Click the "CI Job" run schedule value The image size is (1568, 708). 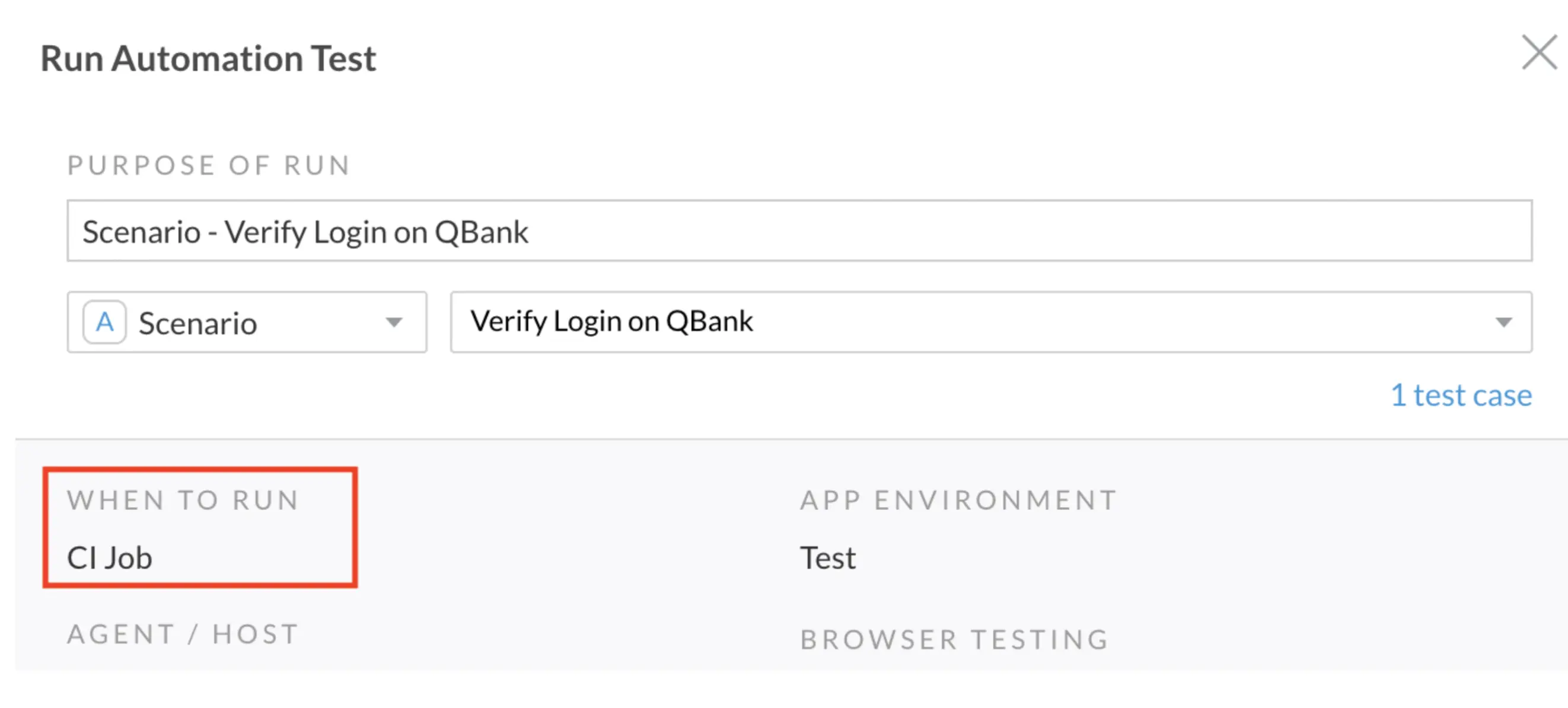(x=110, y=557)
